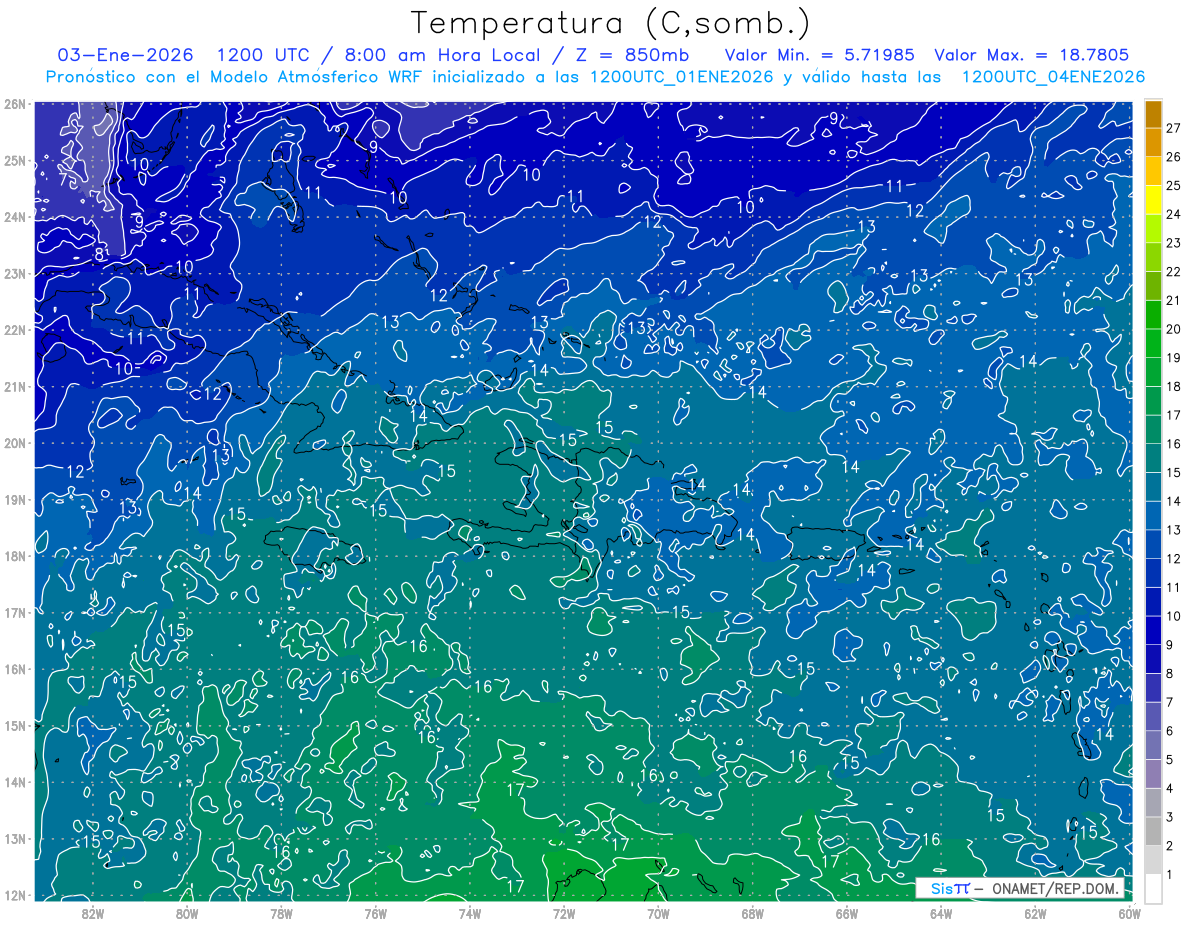Click the "24N" latitude axis label
This screenshot has height=927, width=1200.
(x=14, y=217)
